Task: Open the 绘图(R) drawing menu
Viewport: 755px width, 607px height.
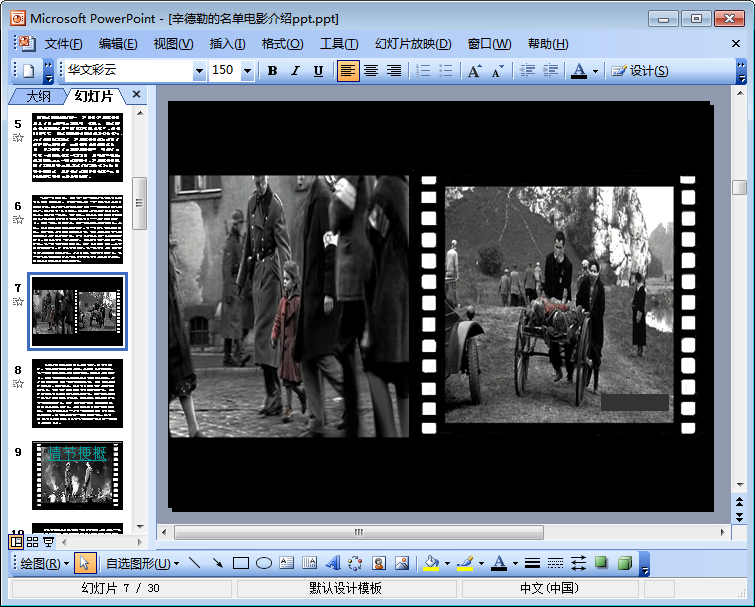Action: (x=44, y=563)
